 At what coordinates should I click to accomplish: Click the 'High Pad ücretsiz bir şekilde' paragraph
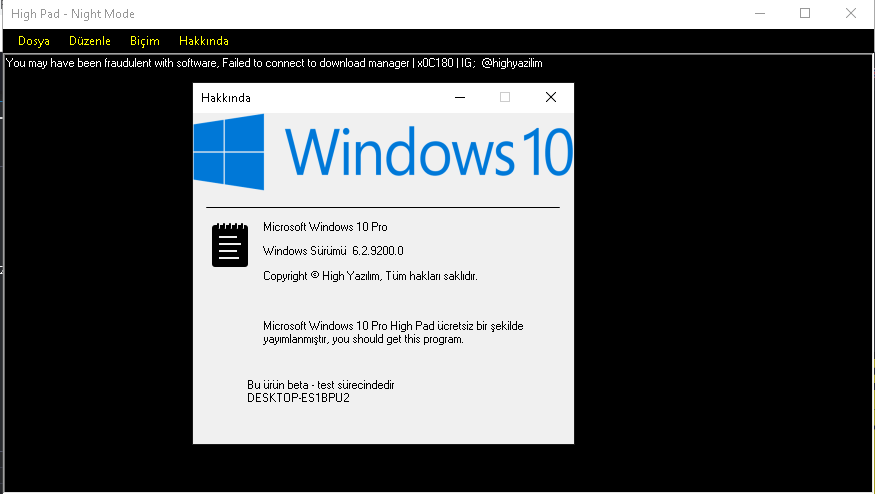point(393,332)
